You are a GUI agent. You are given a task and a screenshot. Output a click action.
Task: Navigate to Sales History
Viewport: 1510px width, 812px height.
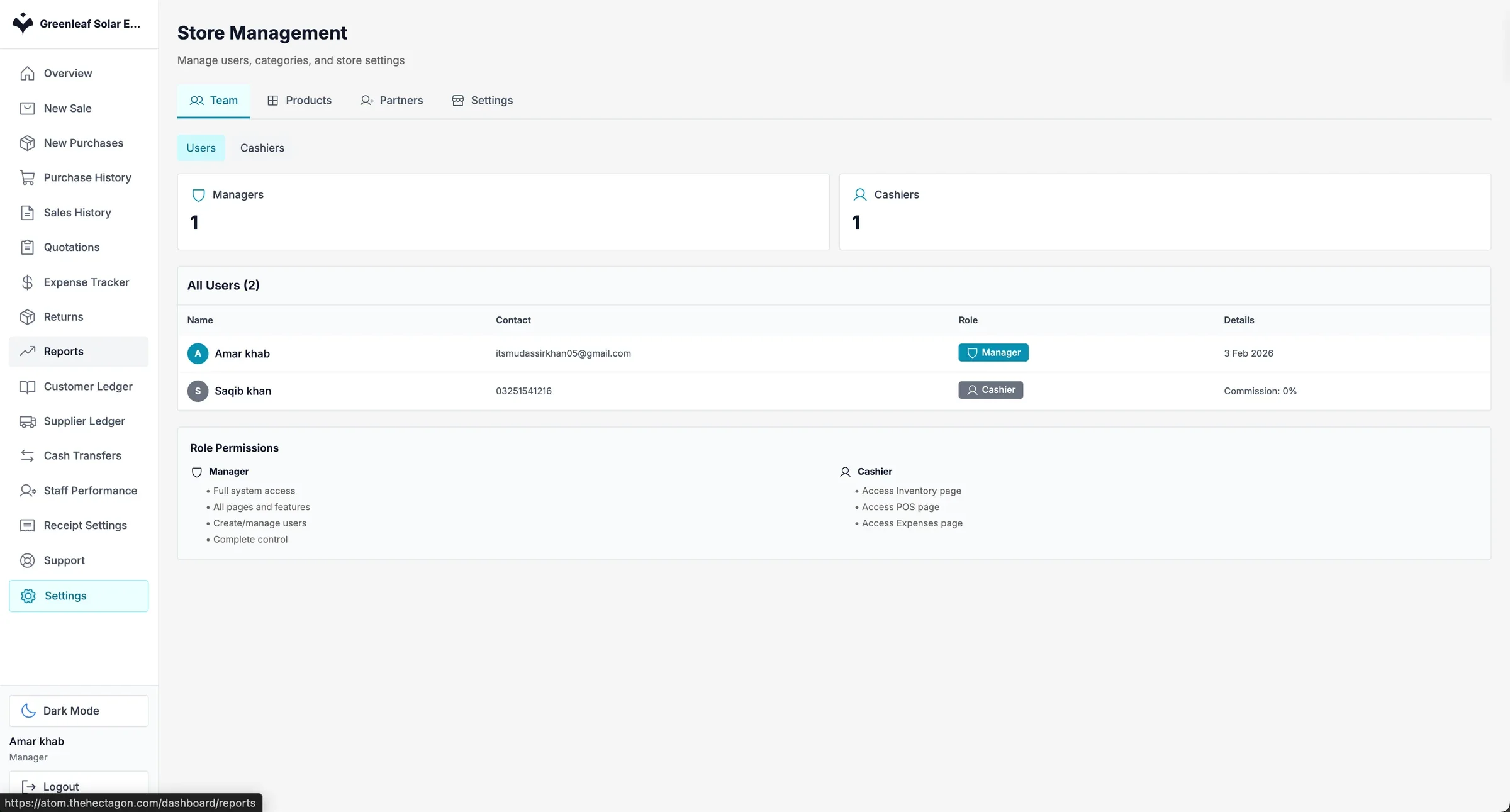coord(79,213)
